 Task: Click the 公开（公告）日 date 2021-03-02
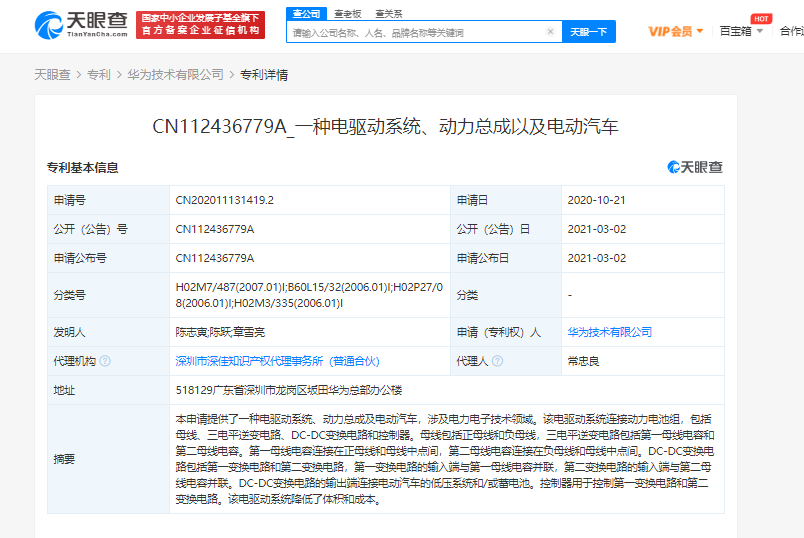(596, 229)
